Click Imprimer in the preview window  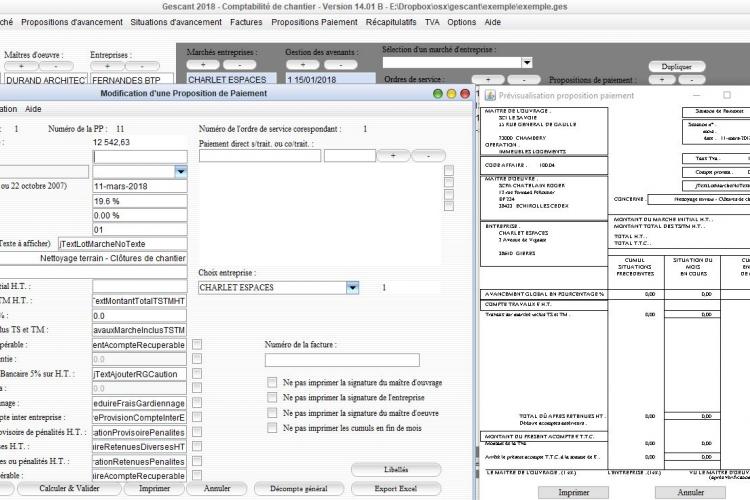click(574, 492)
